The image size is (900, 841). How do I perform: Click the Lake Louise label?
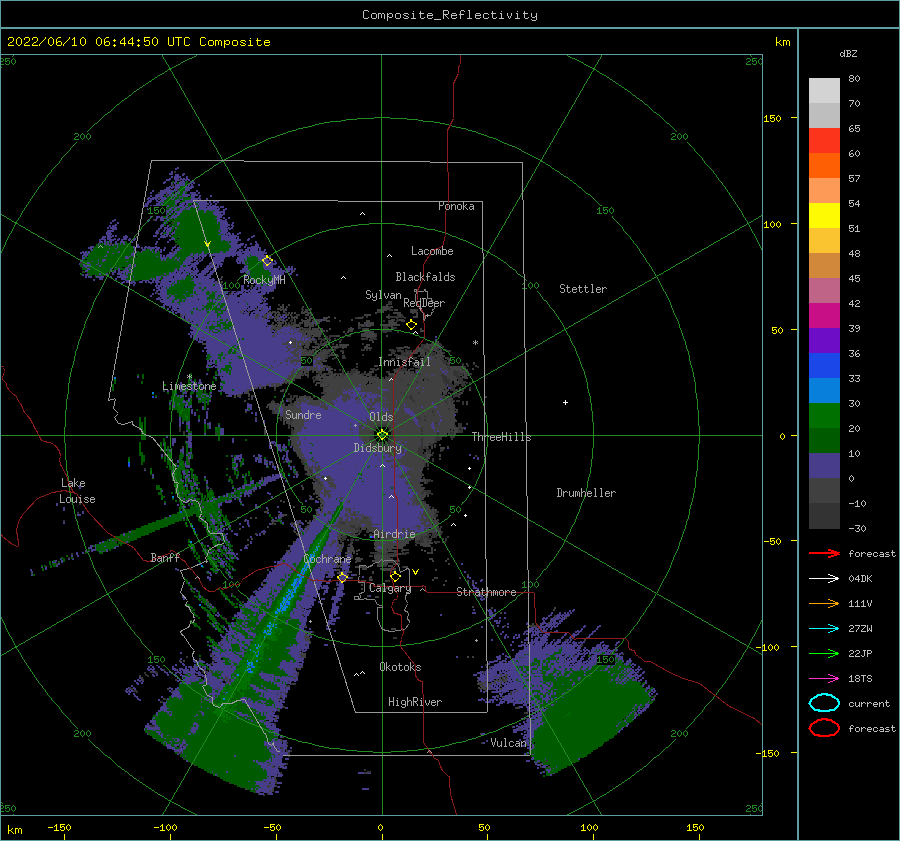[x=77, y=491]
